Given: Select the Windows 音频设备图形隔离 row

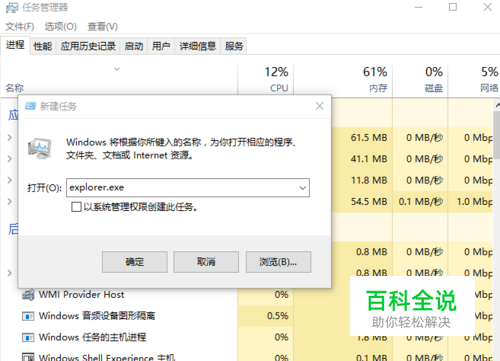Looking at the screenshot, I should [247, 316].
